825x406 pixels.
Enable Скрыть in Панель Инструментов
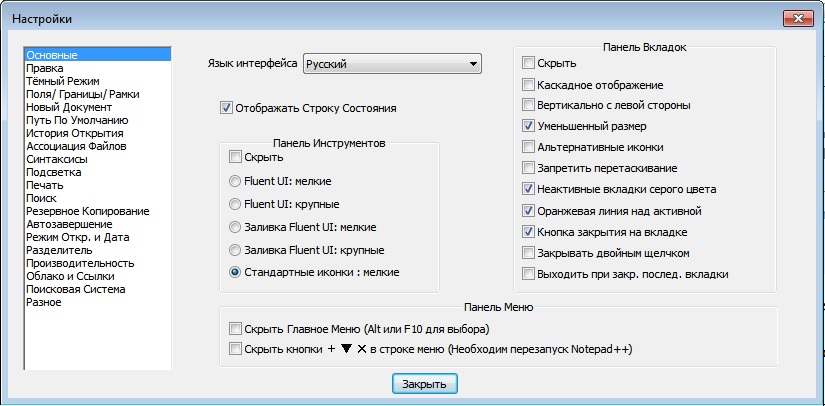pos(236,157)
